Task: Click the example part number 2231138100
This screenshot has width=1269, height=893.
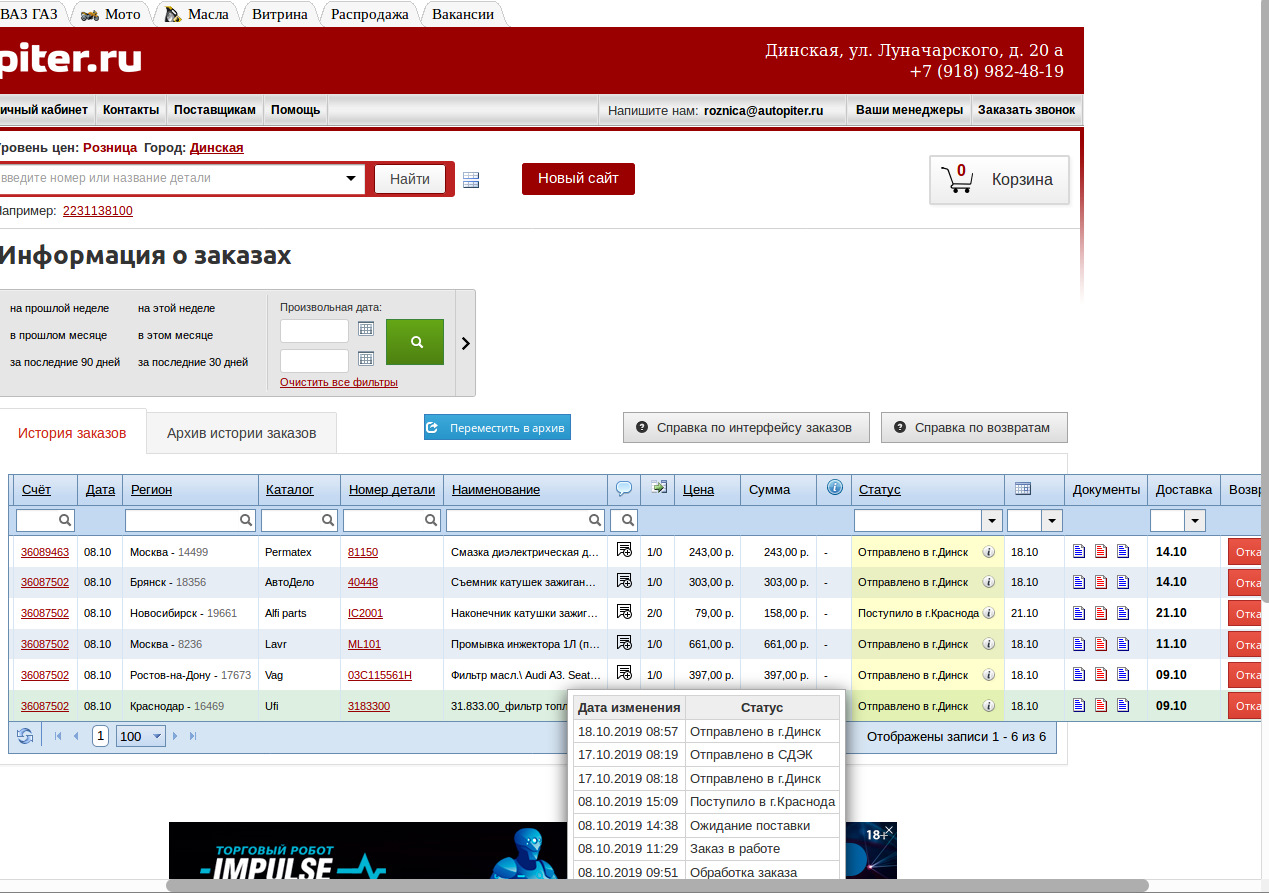Action: pyautogui.click(x=98, y=211)
